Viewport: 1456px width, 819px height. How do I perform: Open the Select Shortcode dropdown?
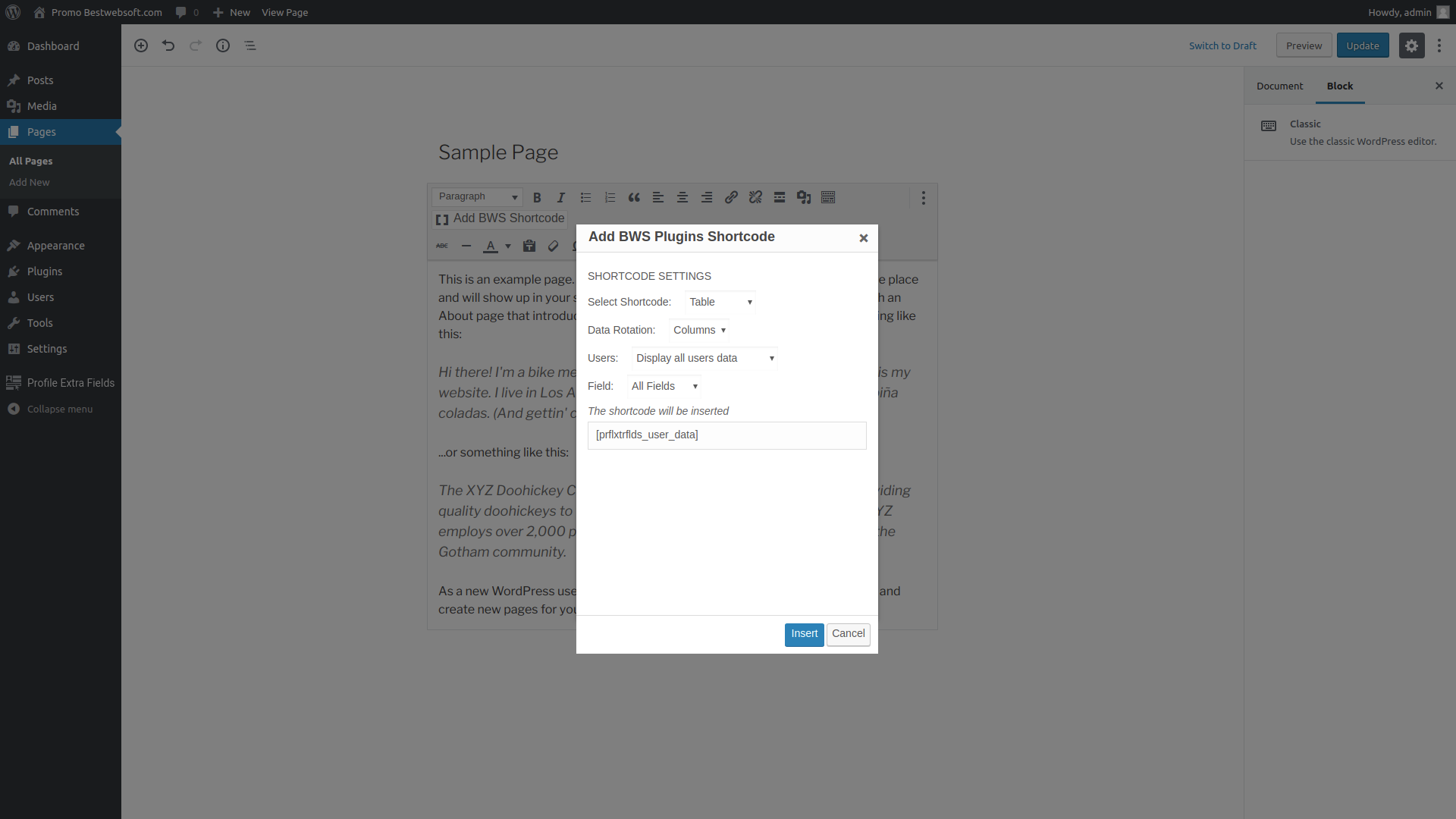720,302
